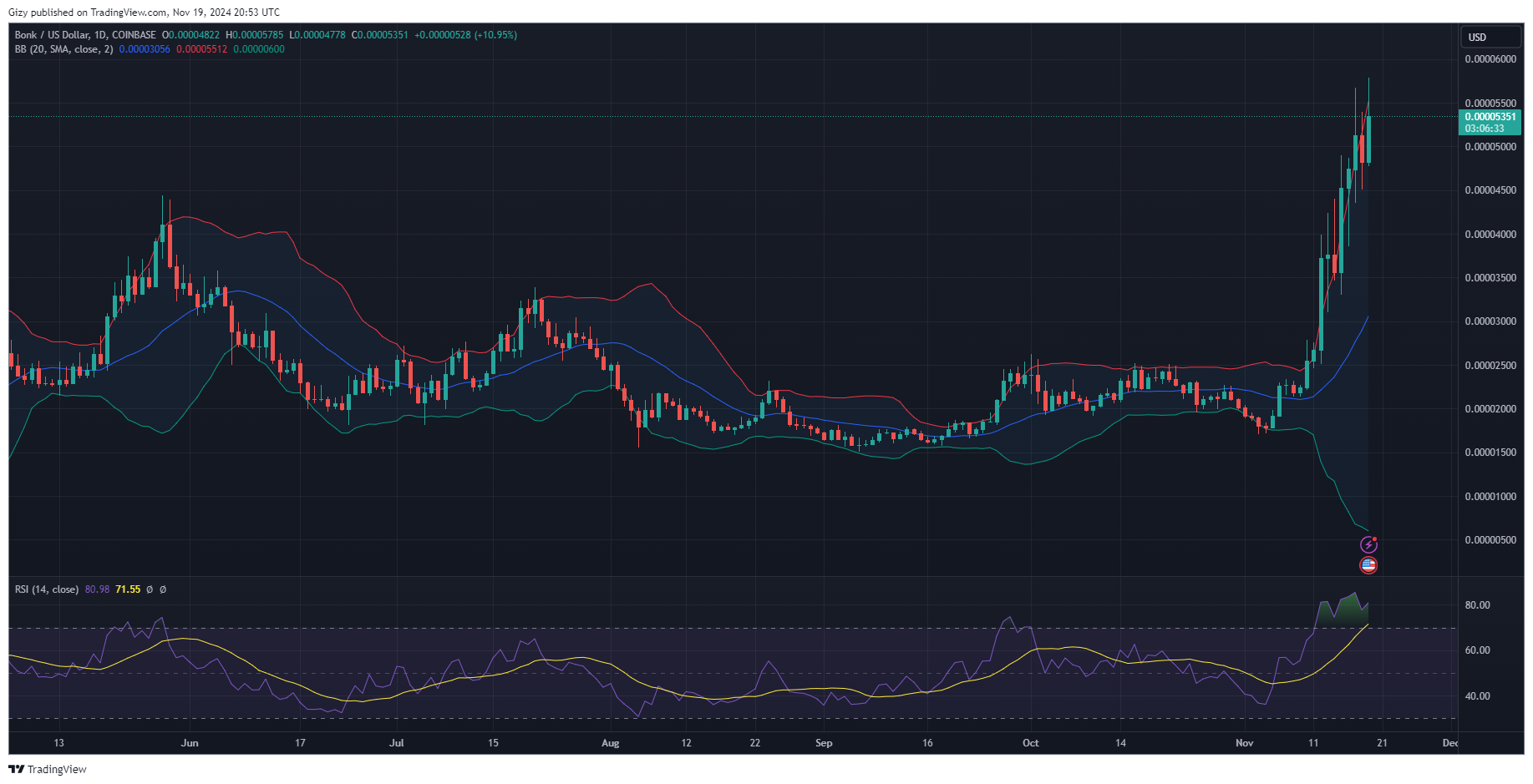Click the Sep date label on time axis
The width and height of the screenshot is (1533, 784).
coord(824,743)
